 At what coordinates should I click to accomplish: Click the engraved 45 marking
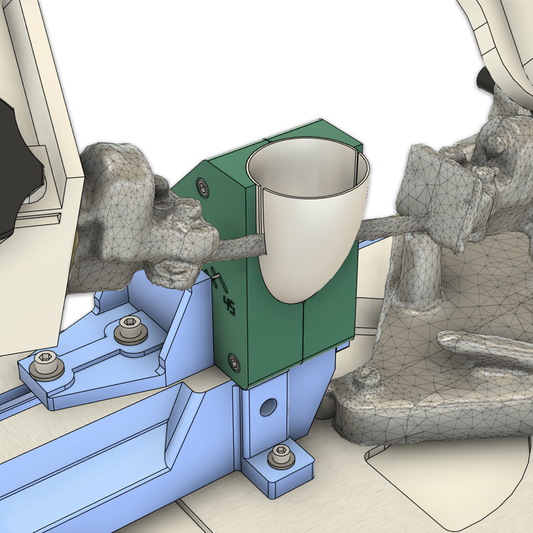click(229, 306)
